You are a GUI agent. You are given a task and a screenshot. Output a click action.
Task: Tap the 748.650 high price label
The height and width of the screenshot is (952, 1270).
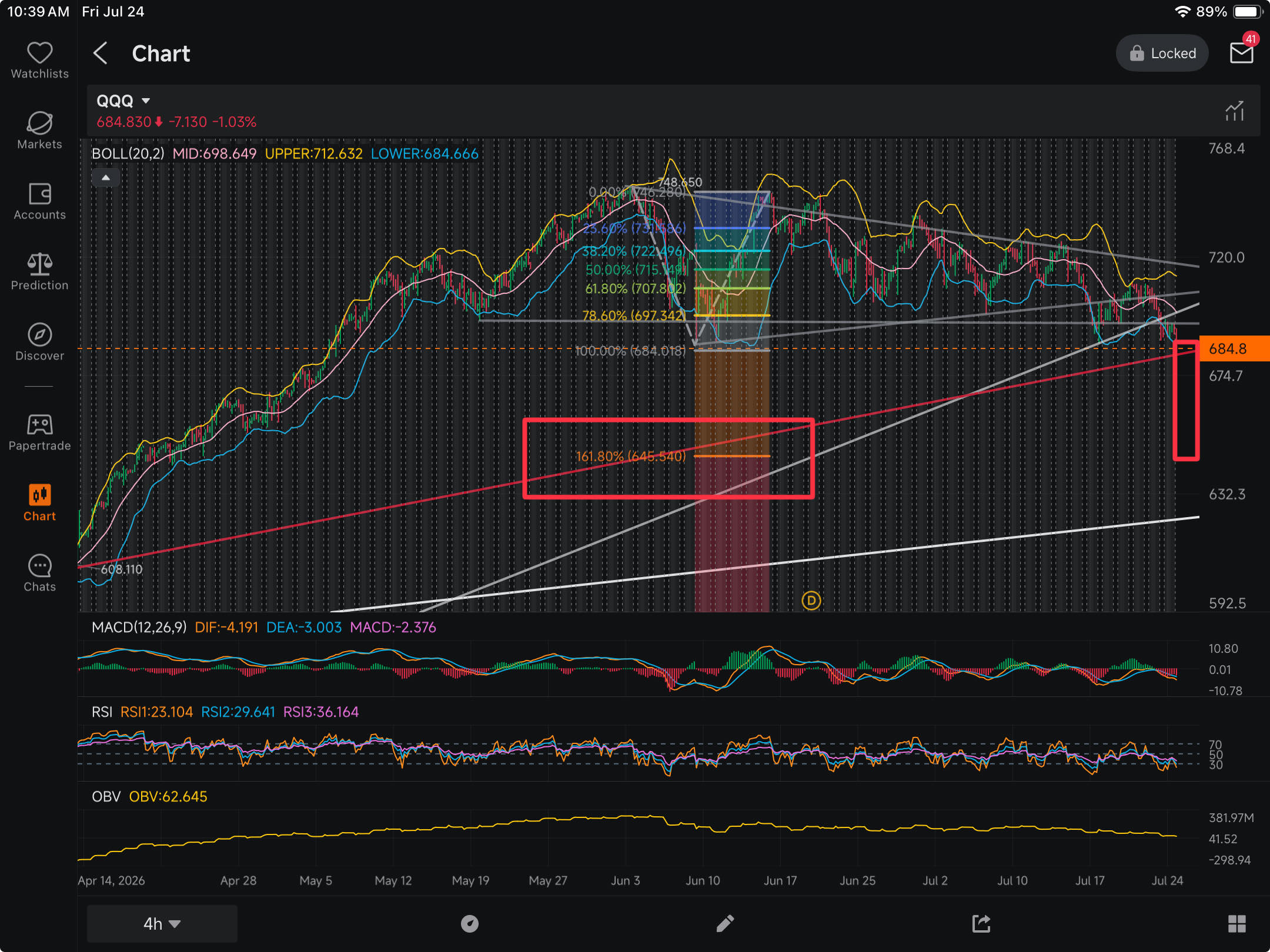pos(681,182)
